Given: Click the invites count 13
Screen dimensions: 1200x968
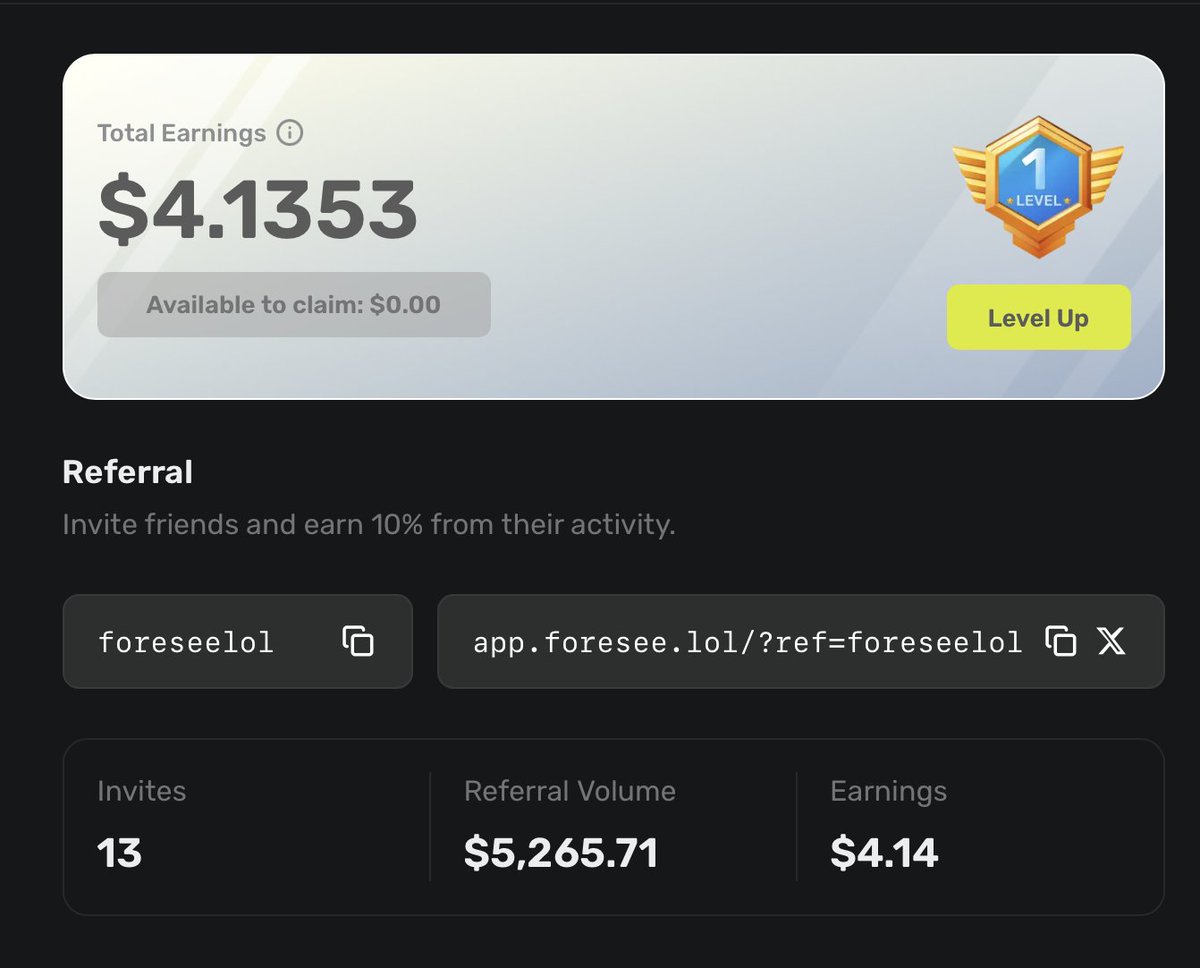Looking at the screenshot, I should (120, 853).
